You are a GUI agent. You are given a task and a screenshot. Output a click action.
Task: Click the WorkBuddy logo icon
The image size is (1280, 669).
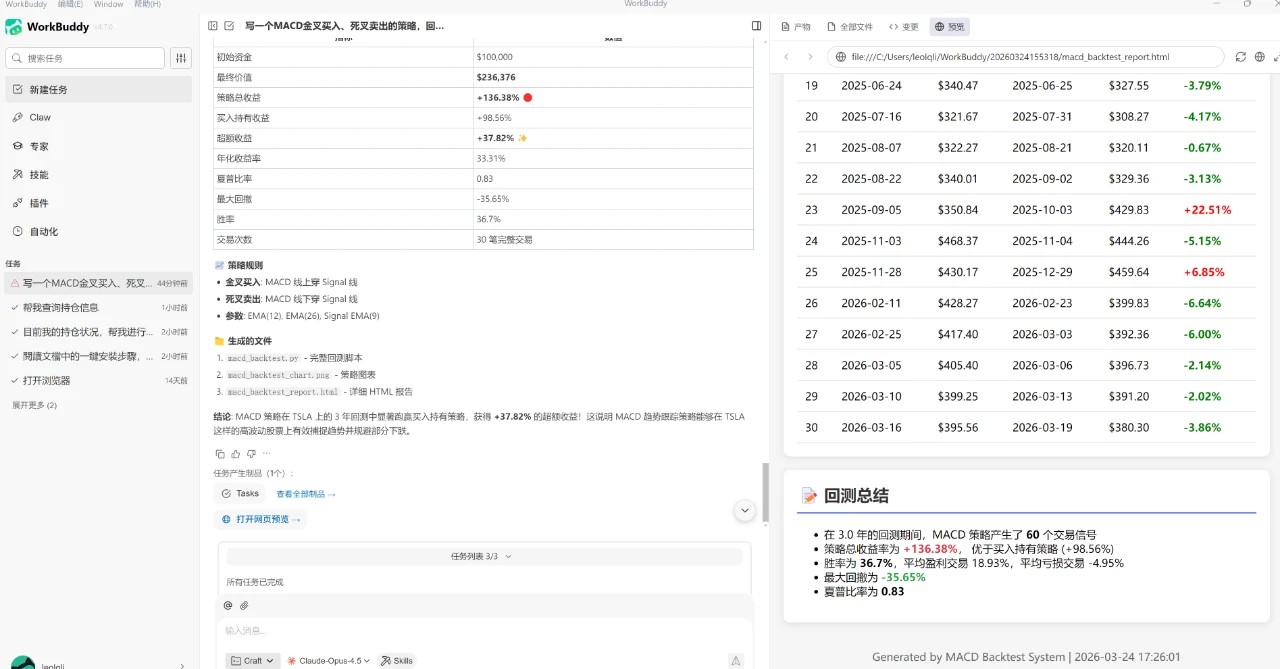tap(14, 27)
